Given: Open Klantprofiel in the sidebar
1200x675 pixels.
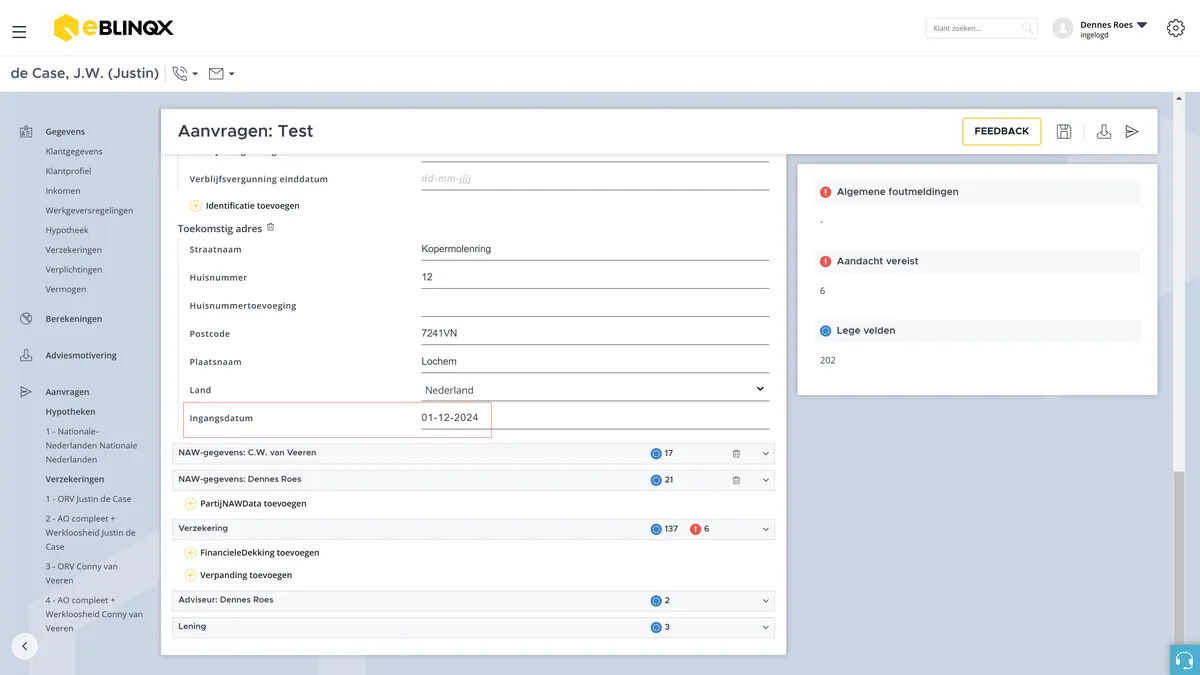Looking at the screenshot, I should (68, 171).
